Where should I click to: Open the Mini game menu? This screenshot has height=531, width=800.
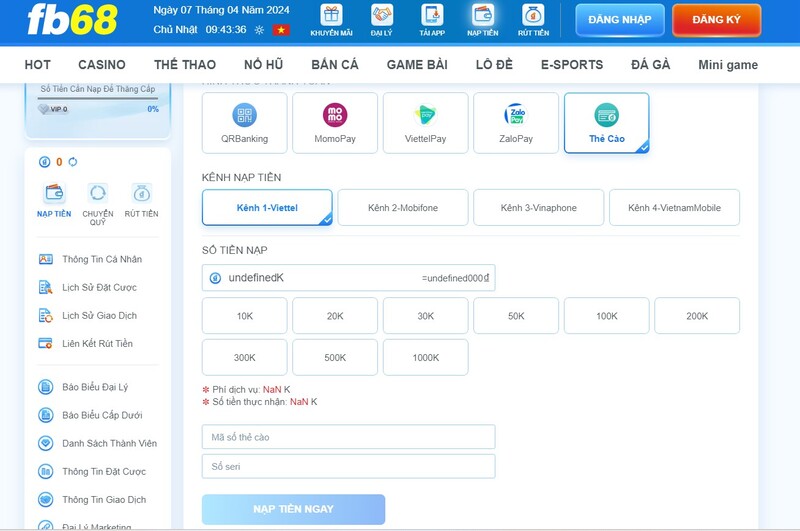[x=728, y=65]
